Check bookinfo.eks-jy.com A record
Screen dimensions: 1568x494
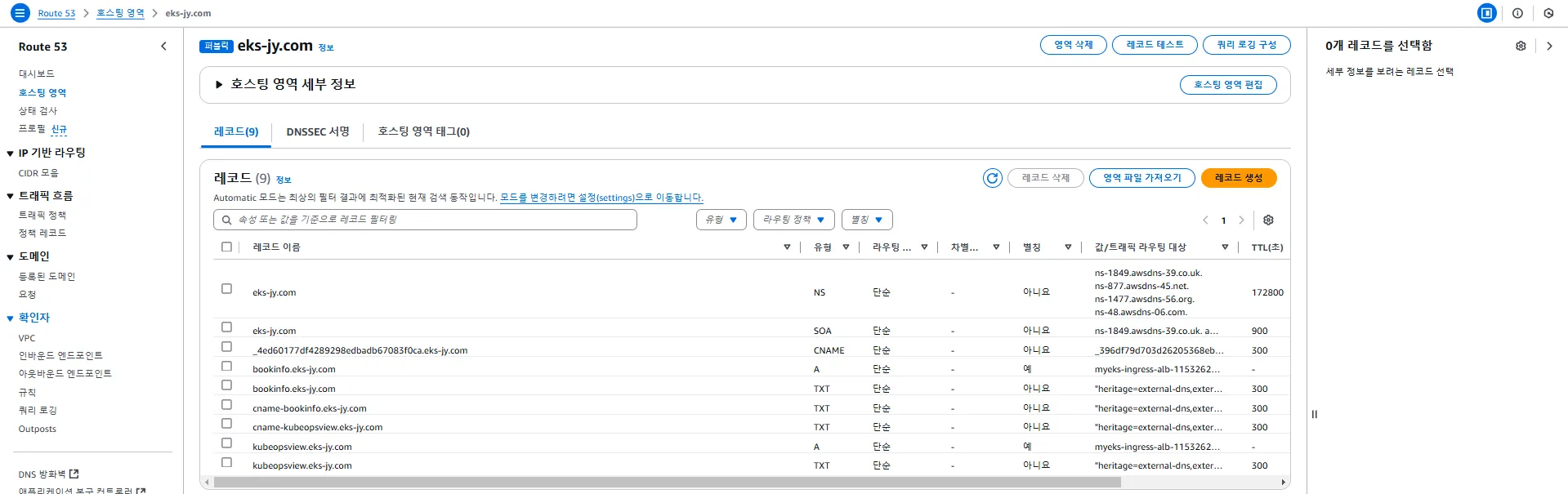(226, 366)
